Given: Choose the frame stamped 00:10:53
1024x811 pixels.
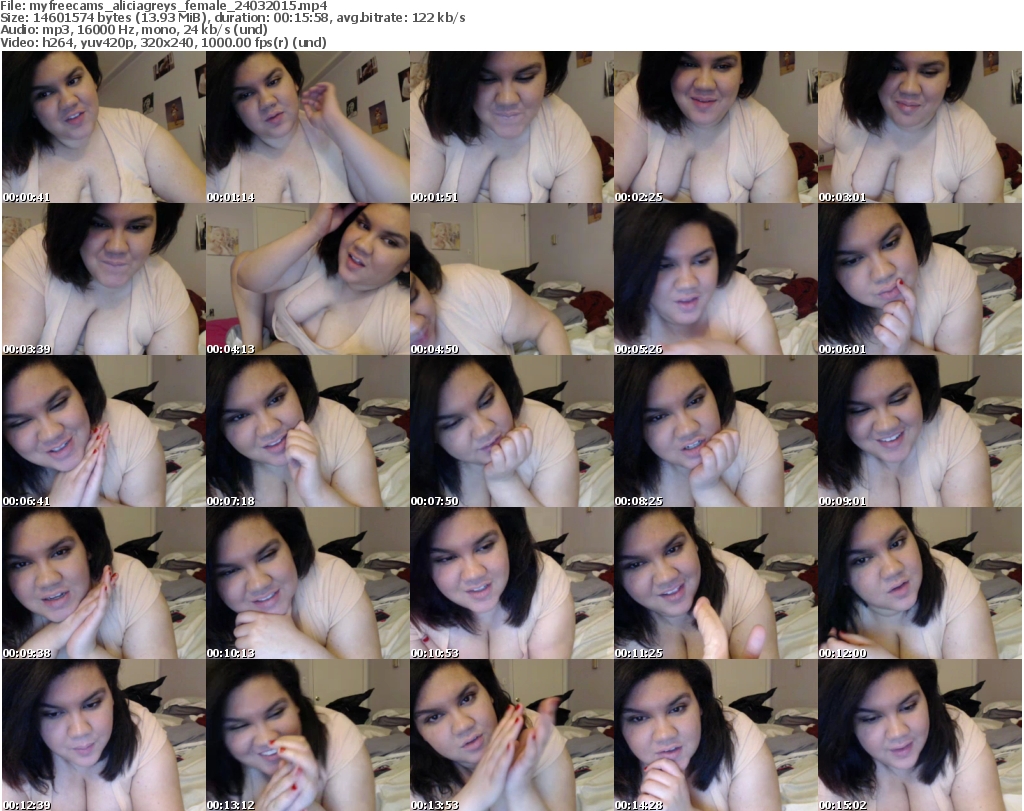Looking at the screenshot, I should 511,583.
